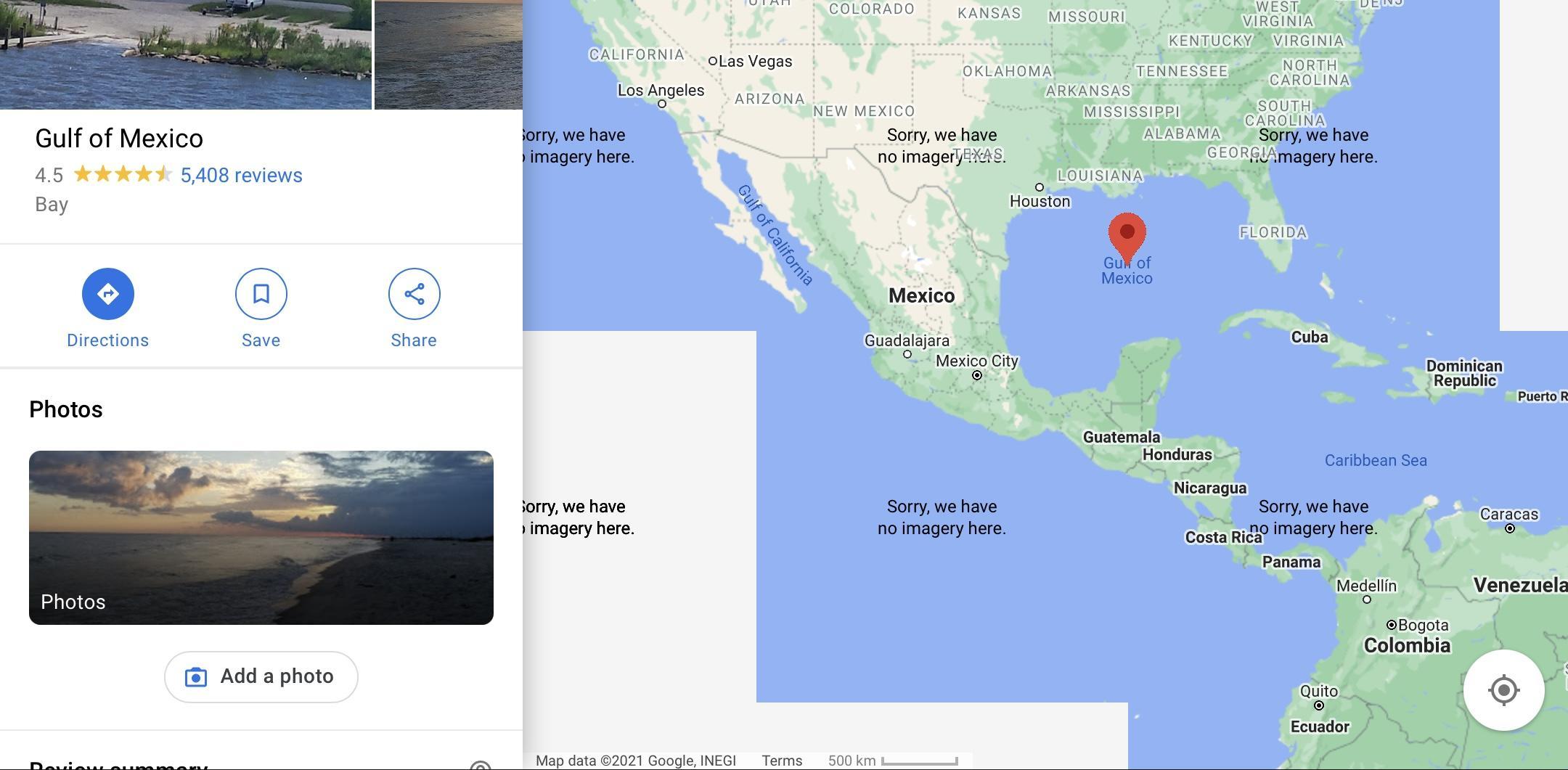Click the Caribbean Sea label

click(1376, 460)
